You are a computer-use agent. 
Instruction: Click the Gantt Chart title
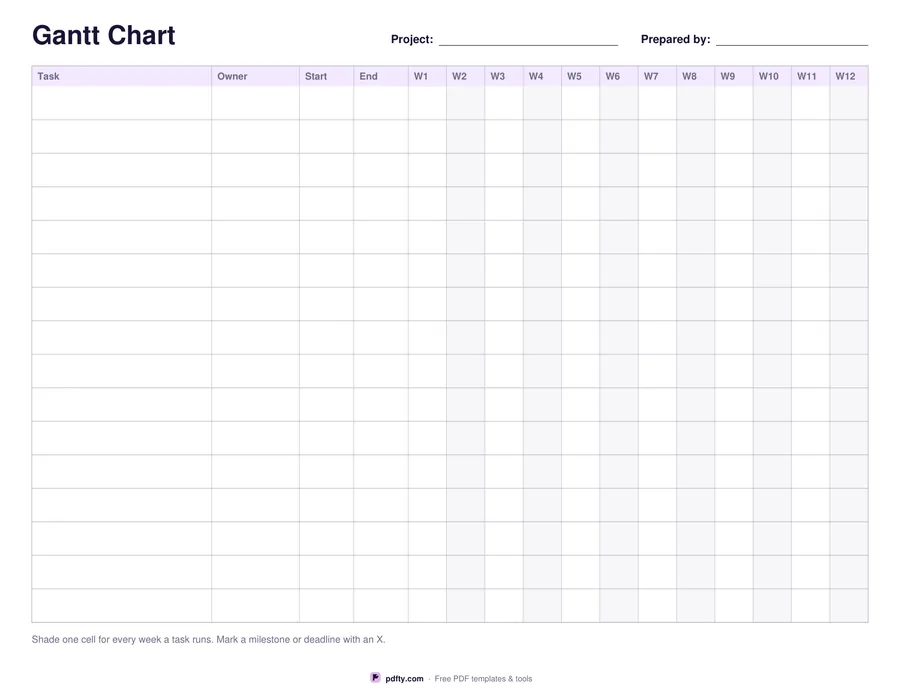103,35
